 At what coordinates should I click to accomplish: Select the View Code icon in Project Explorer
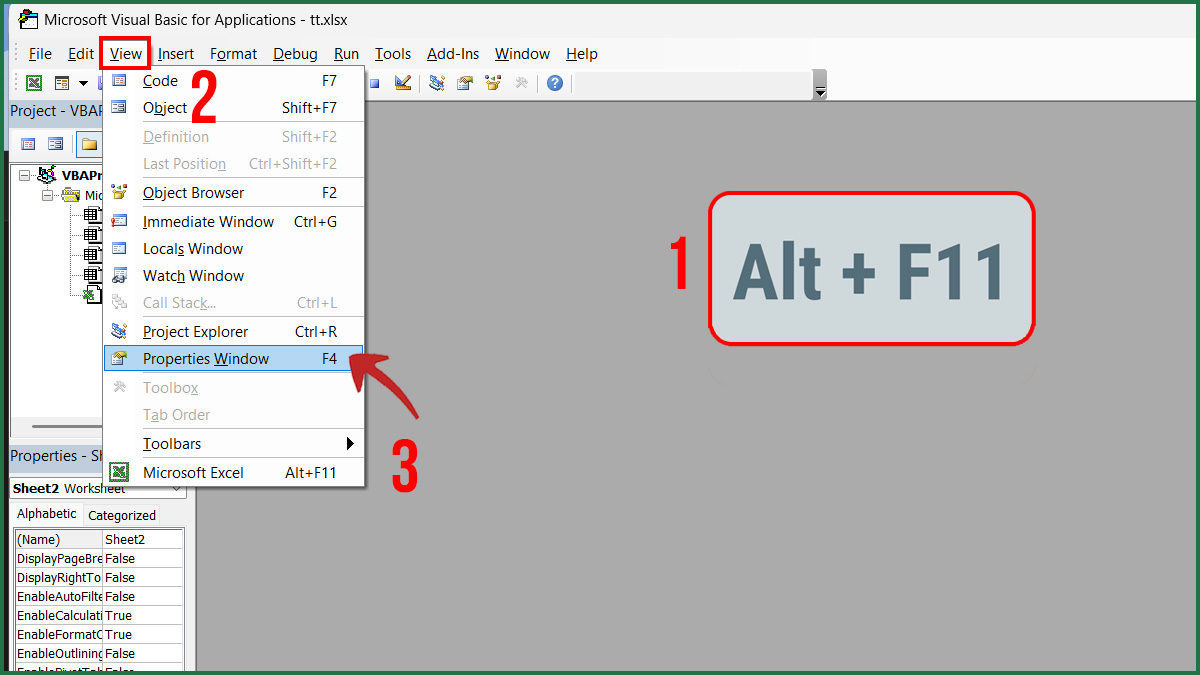coord(28,143)
